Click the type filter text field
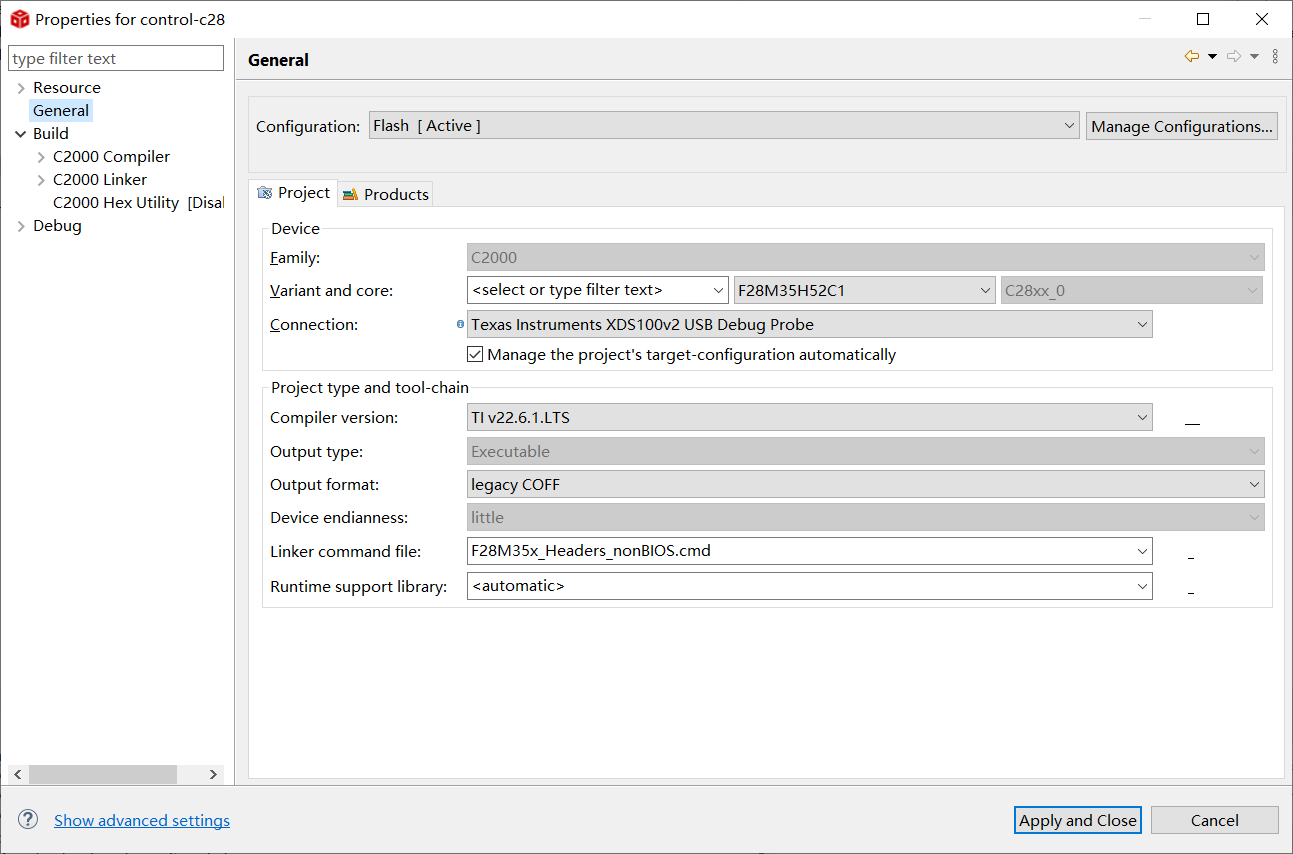This screenshot has height=854, width=1293. 116,59
